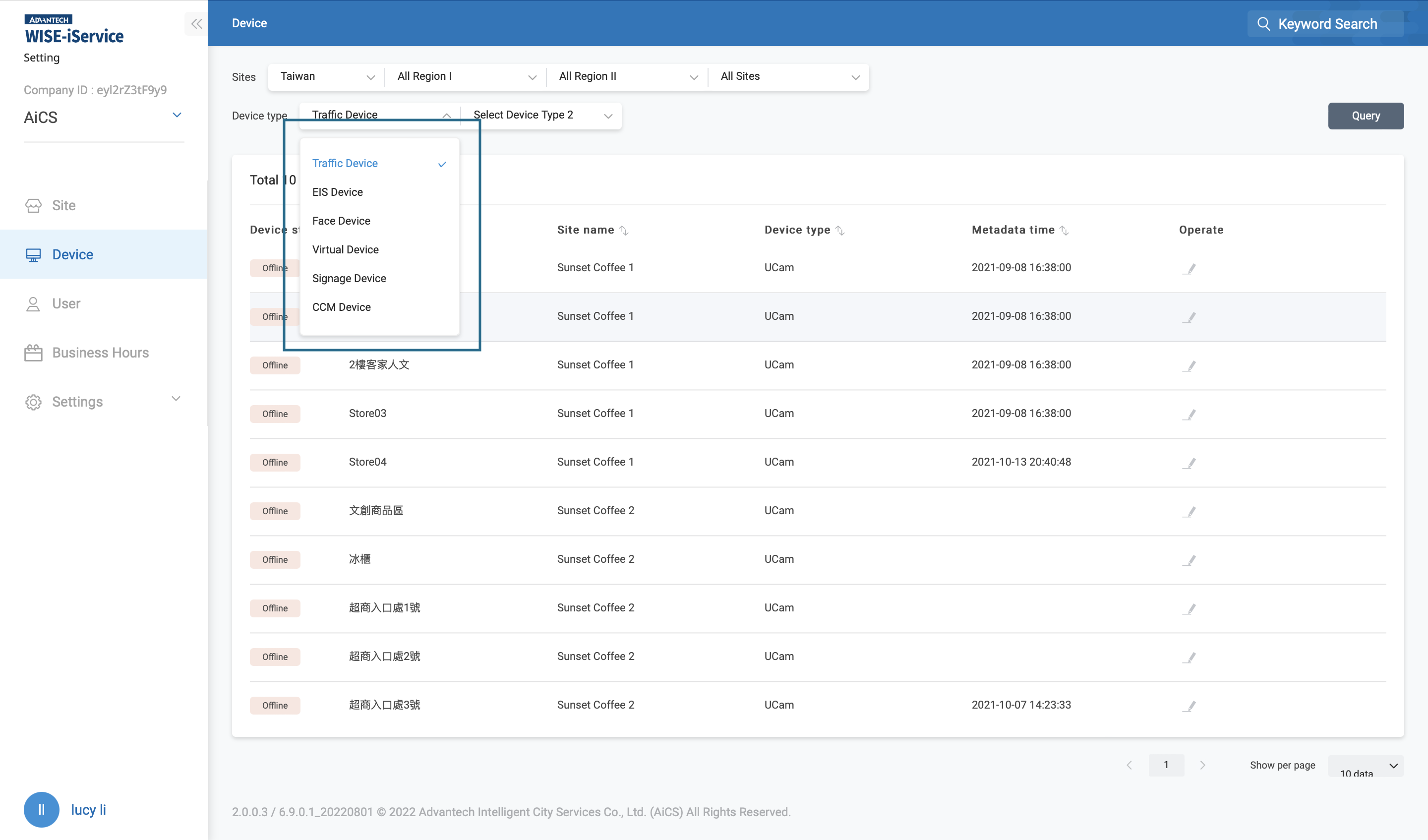Select Face Device in the device type list
The height and width of the screenshot is (840, 1428).
[x=341, y=221]
